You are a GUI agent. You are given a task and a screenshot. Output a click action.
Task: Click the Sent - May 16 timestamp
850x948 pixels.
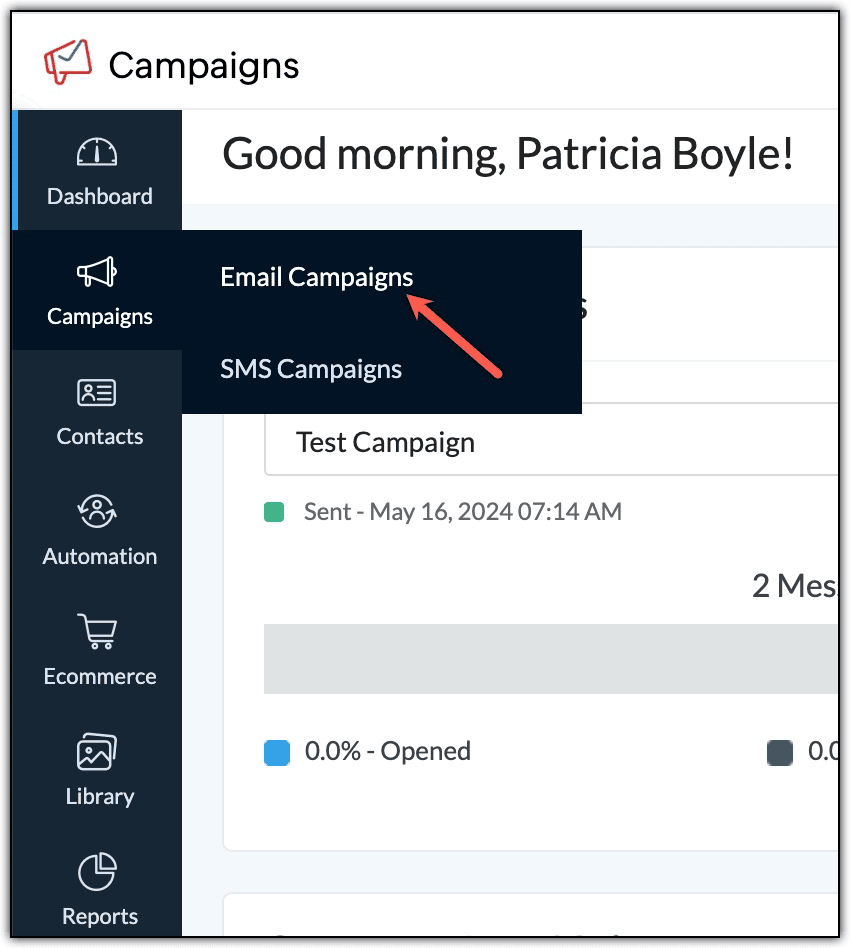463,511
